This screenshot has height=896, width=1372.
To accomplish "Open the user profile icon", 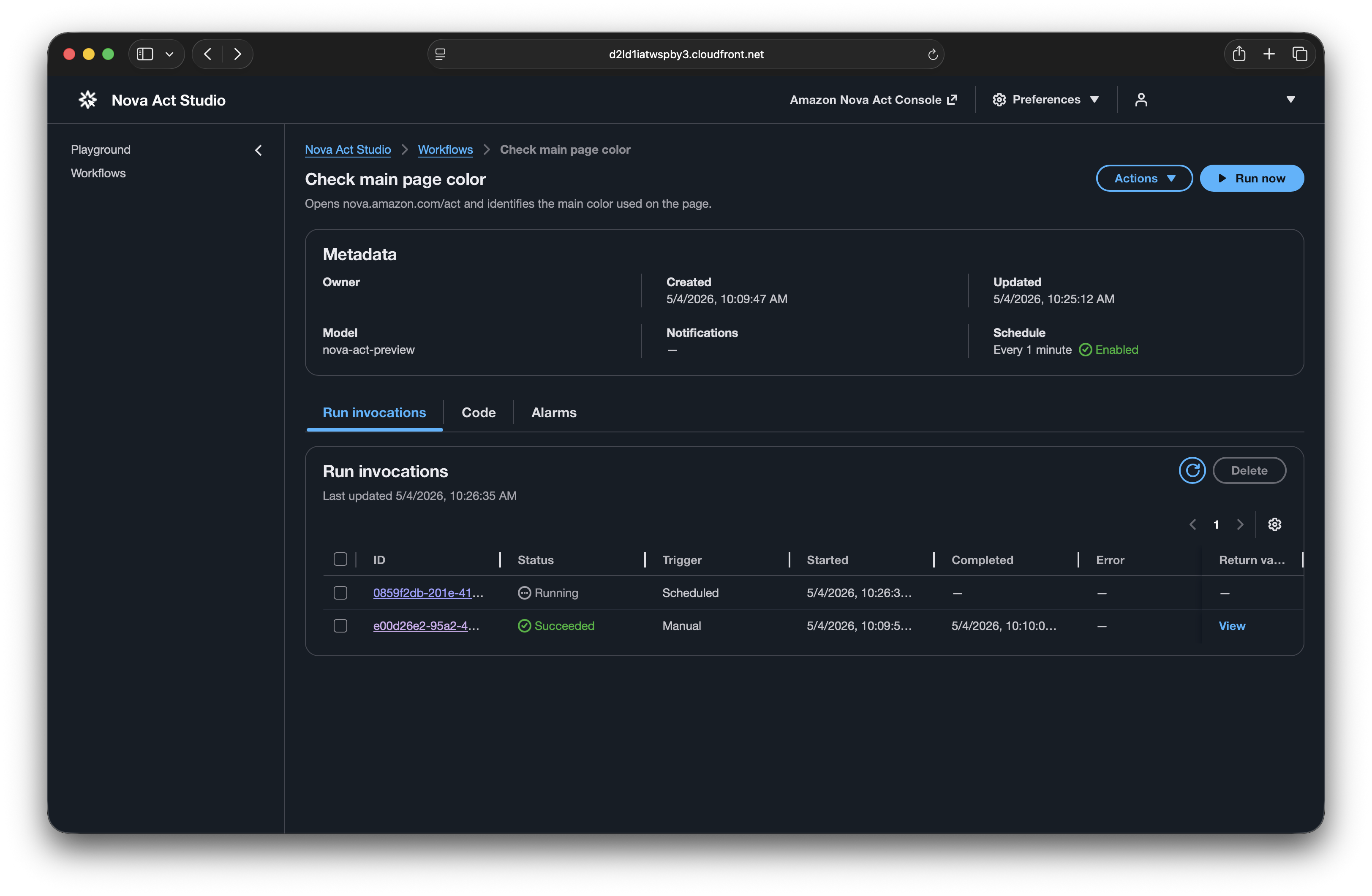I will click(1141, 100).
